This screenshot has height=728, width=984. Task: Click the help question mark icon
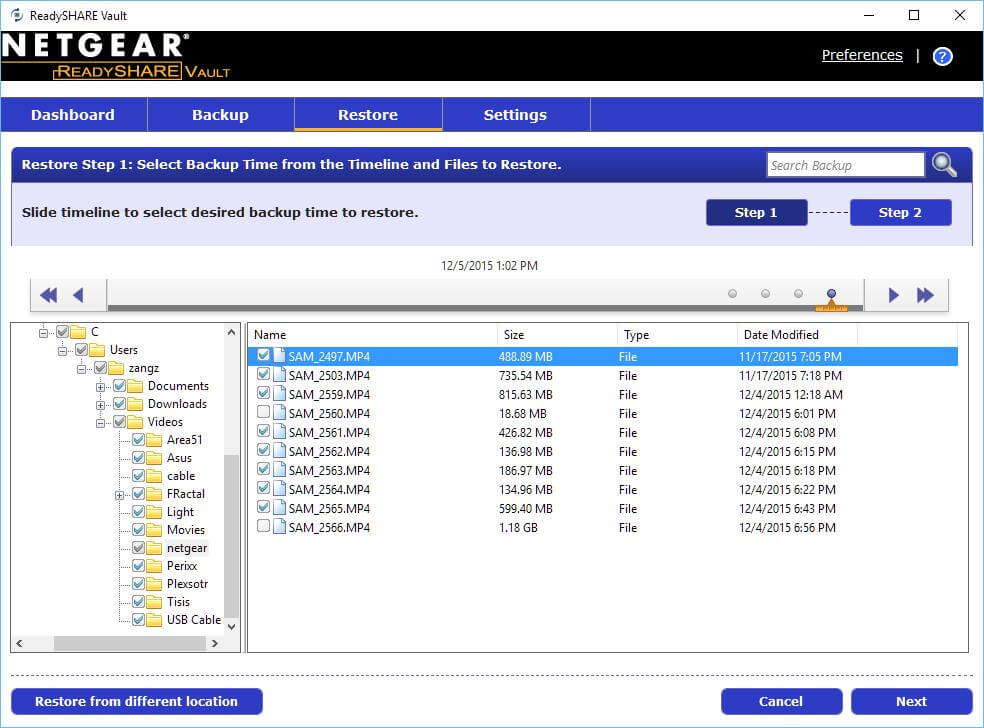pos(942,56)
